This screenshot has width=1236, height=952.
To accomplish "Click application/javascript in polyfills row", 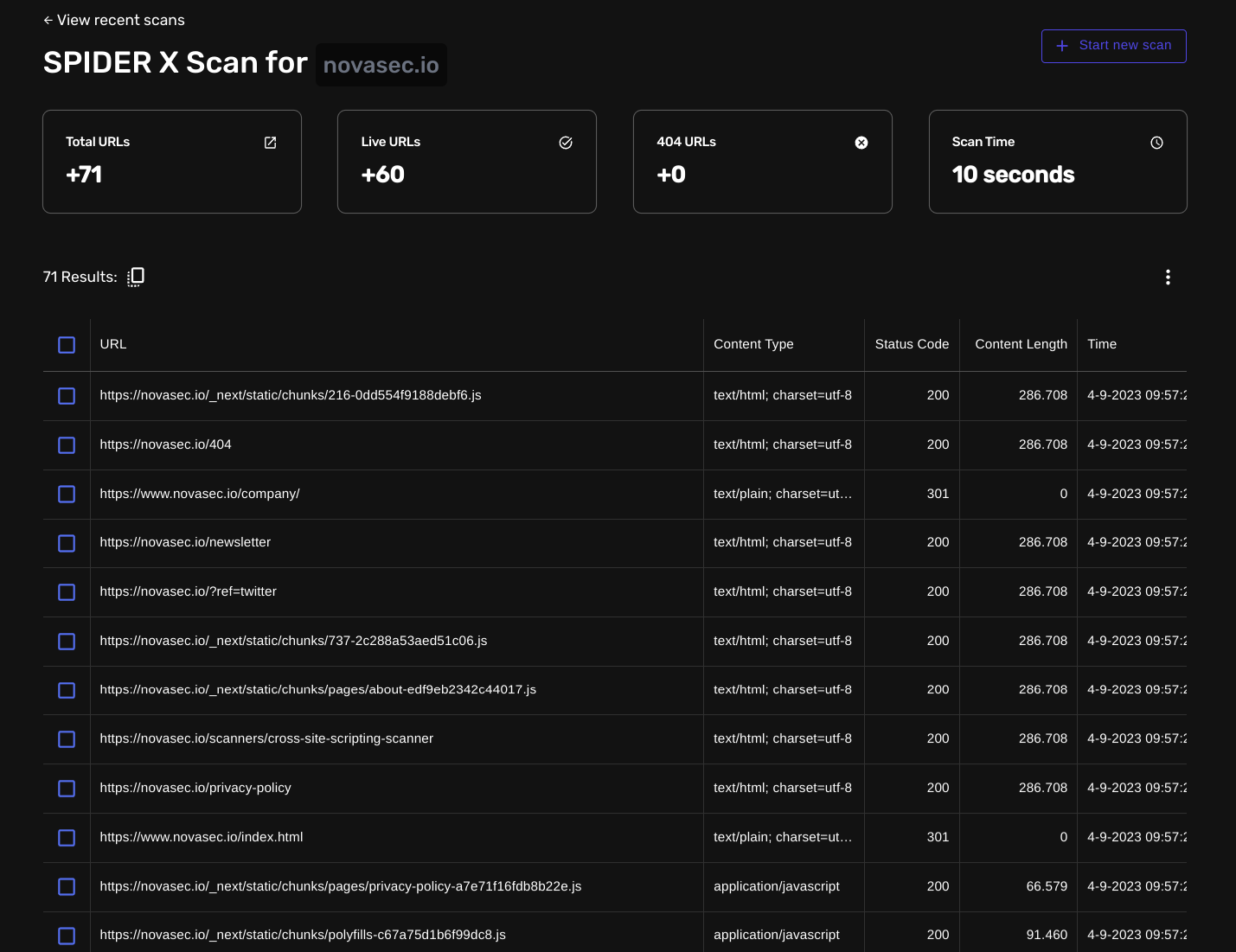I will 777,935.
